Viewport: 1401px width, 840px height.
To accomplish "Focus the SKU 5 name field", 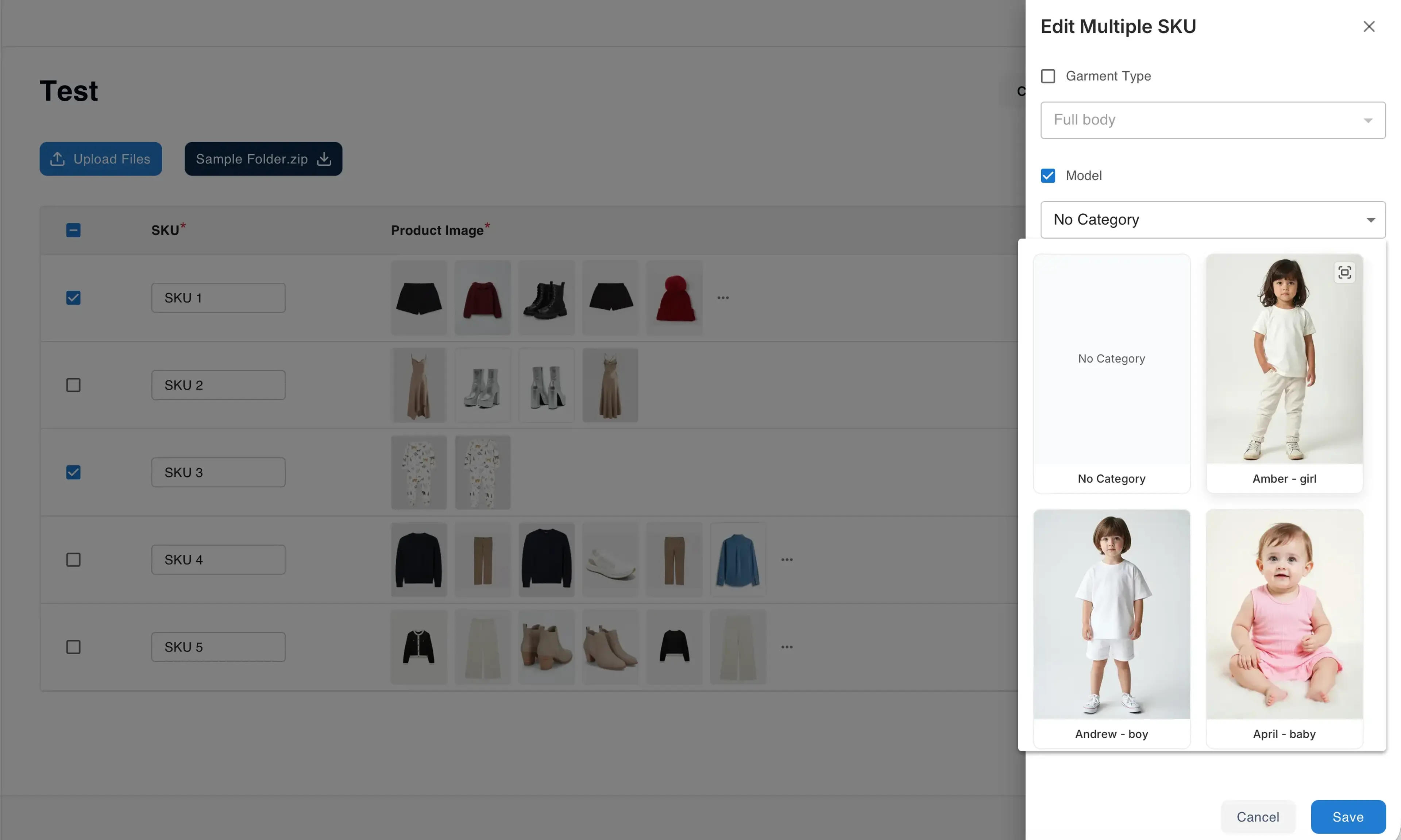I will tap(218, 647).
